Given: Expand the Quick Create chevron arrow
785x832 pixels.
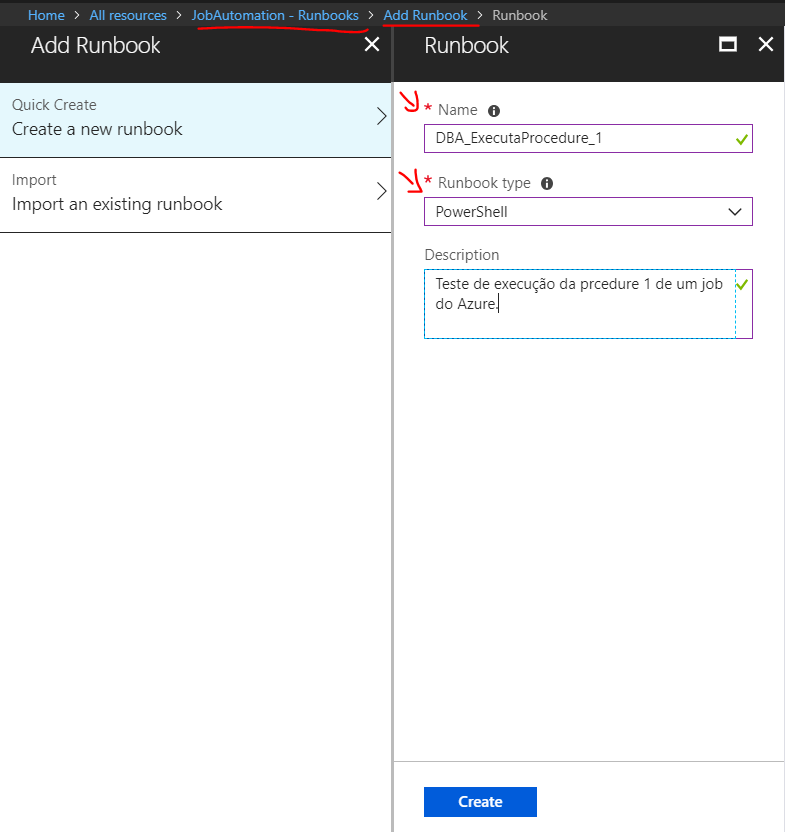Looking at the screenshot, I should pos(380,117).
